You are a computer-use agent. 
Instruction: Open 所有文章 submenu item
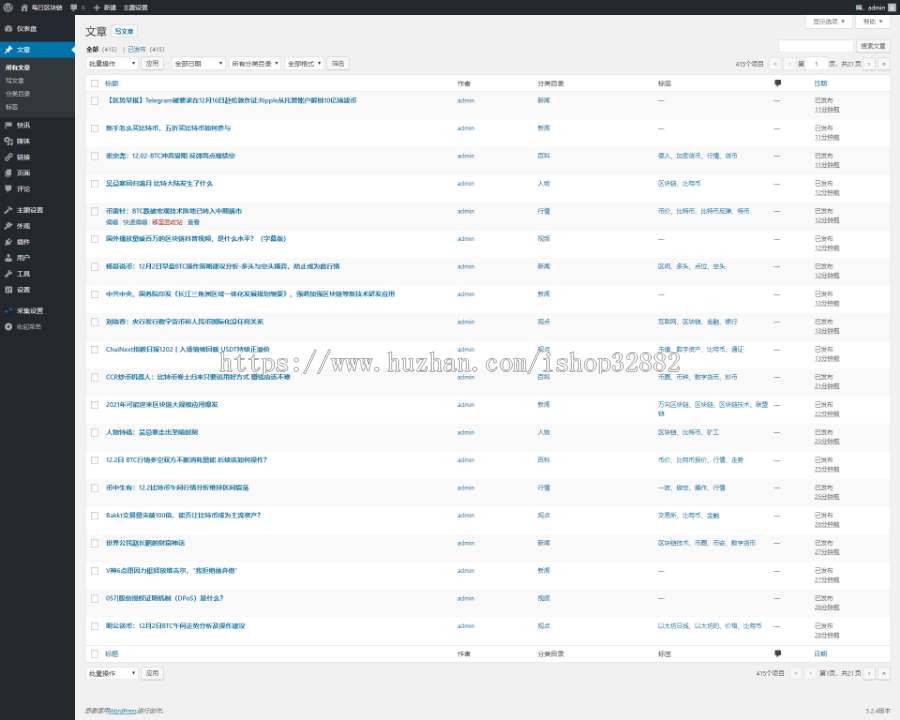(x=18, y=68)
